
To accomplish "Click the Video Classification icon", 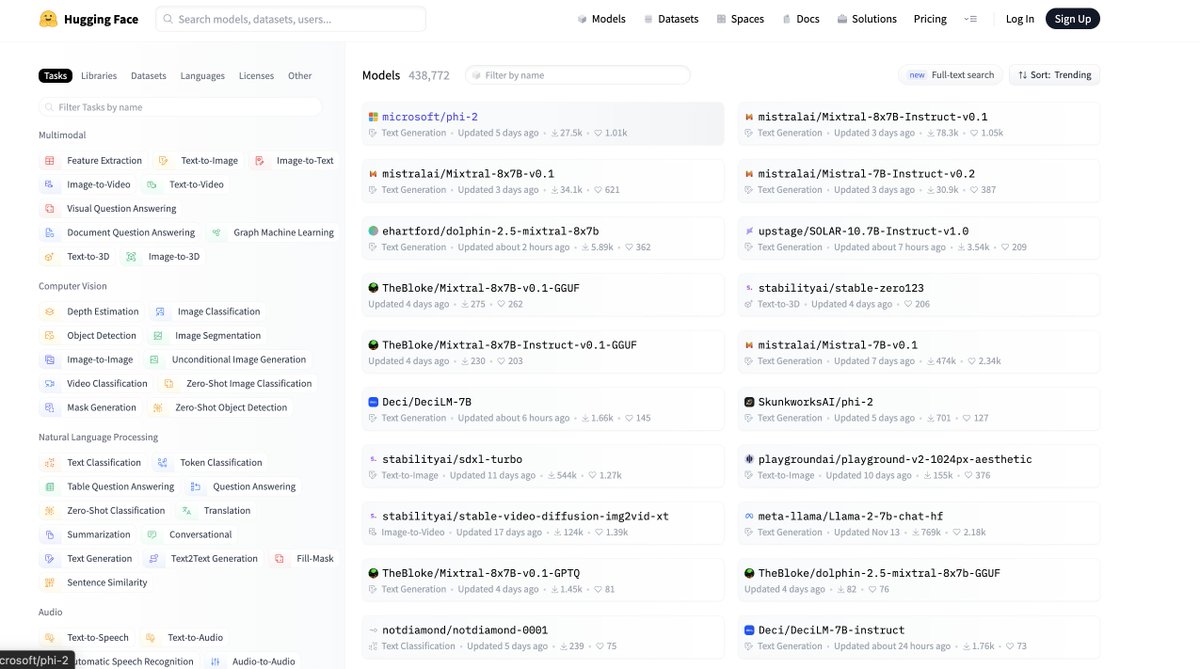I will [49, 384].
